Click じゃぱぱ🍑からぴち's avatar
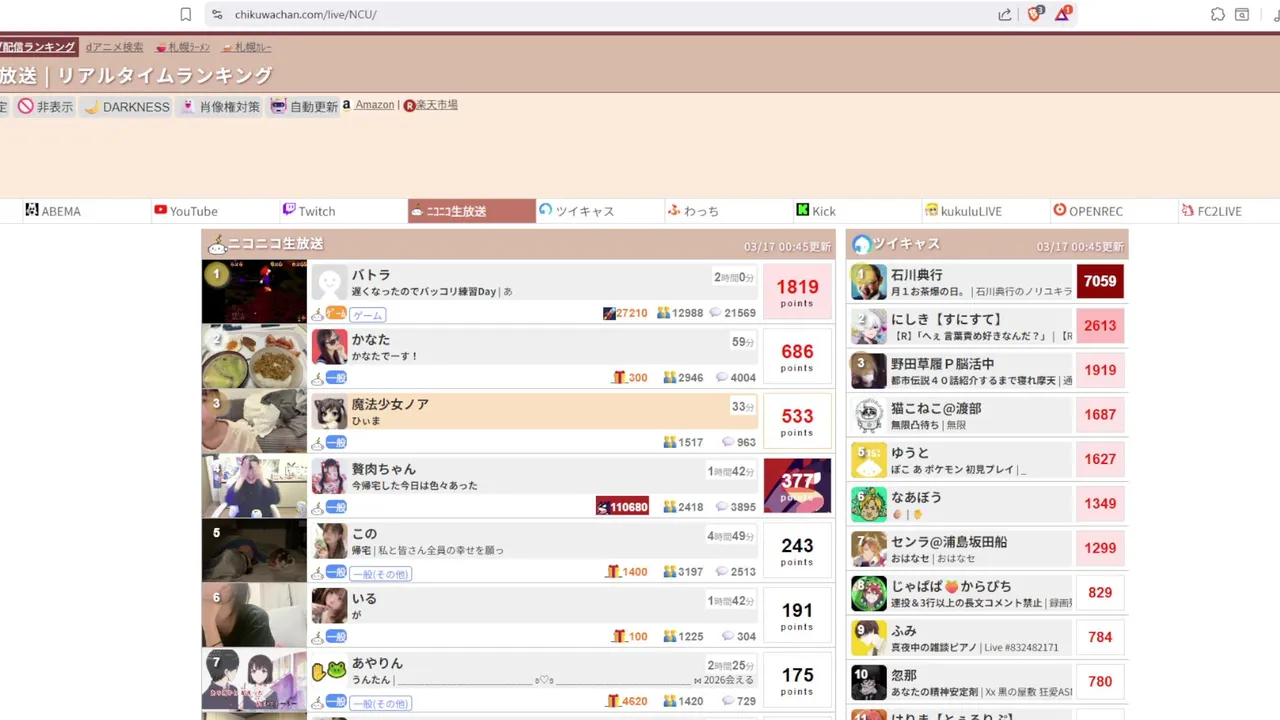 869,593
